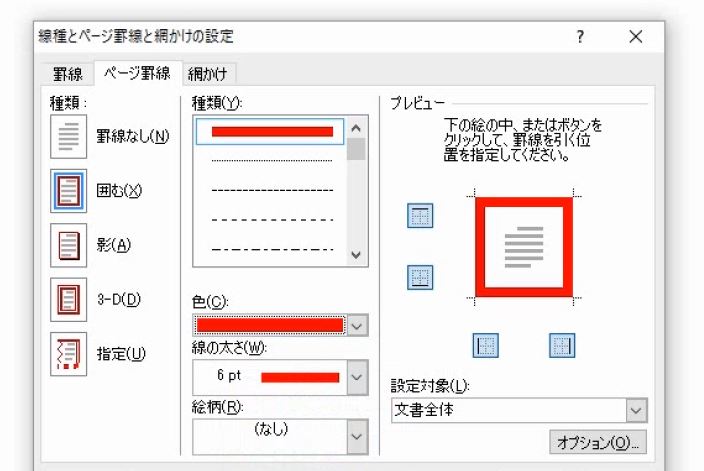Toggle the right border button in preview
Viewport: 704px width, 471px height.
click(x=562, y=345)
